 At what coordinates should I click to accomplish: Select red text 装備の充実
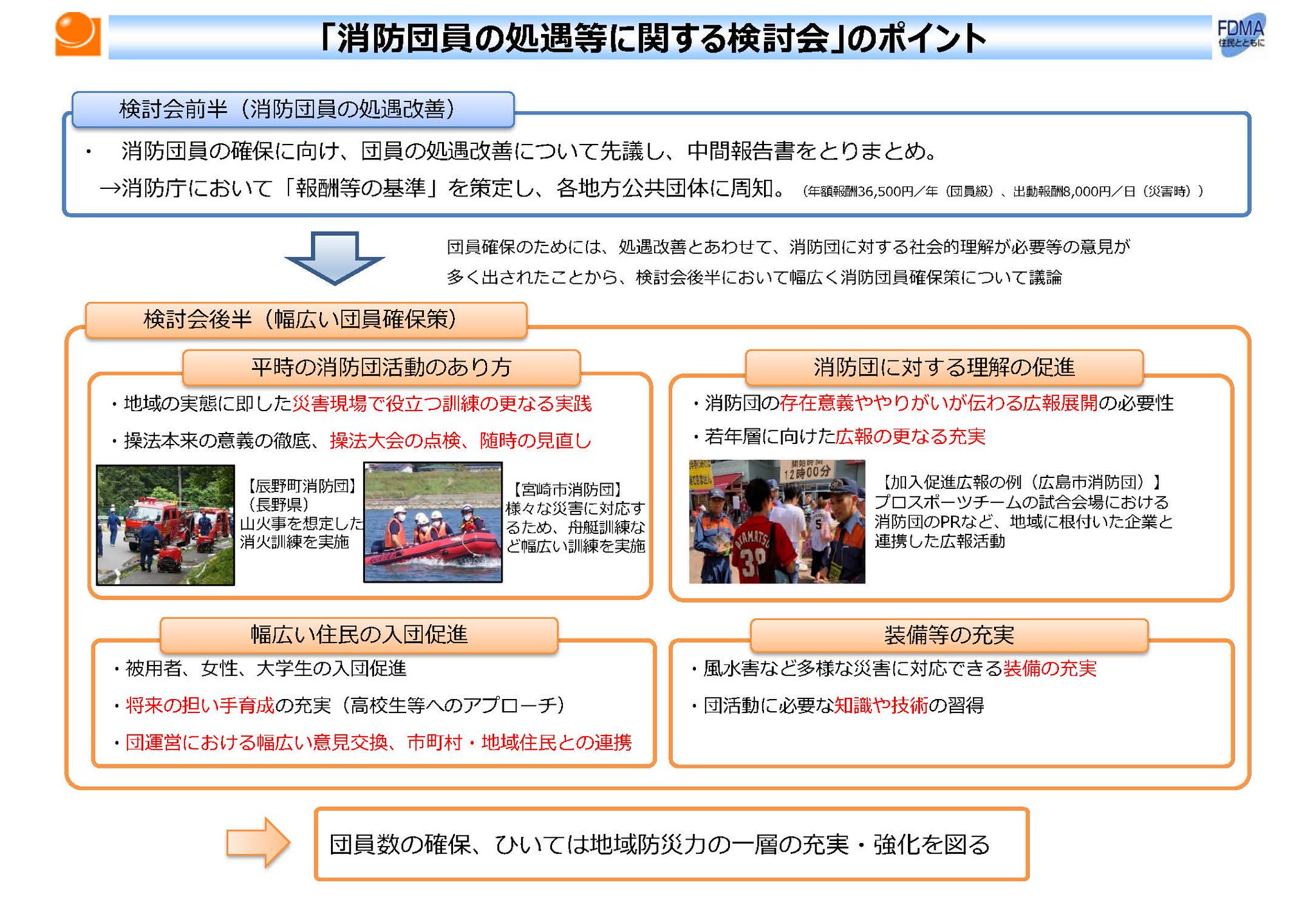(x=1049, y=669)
